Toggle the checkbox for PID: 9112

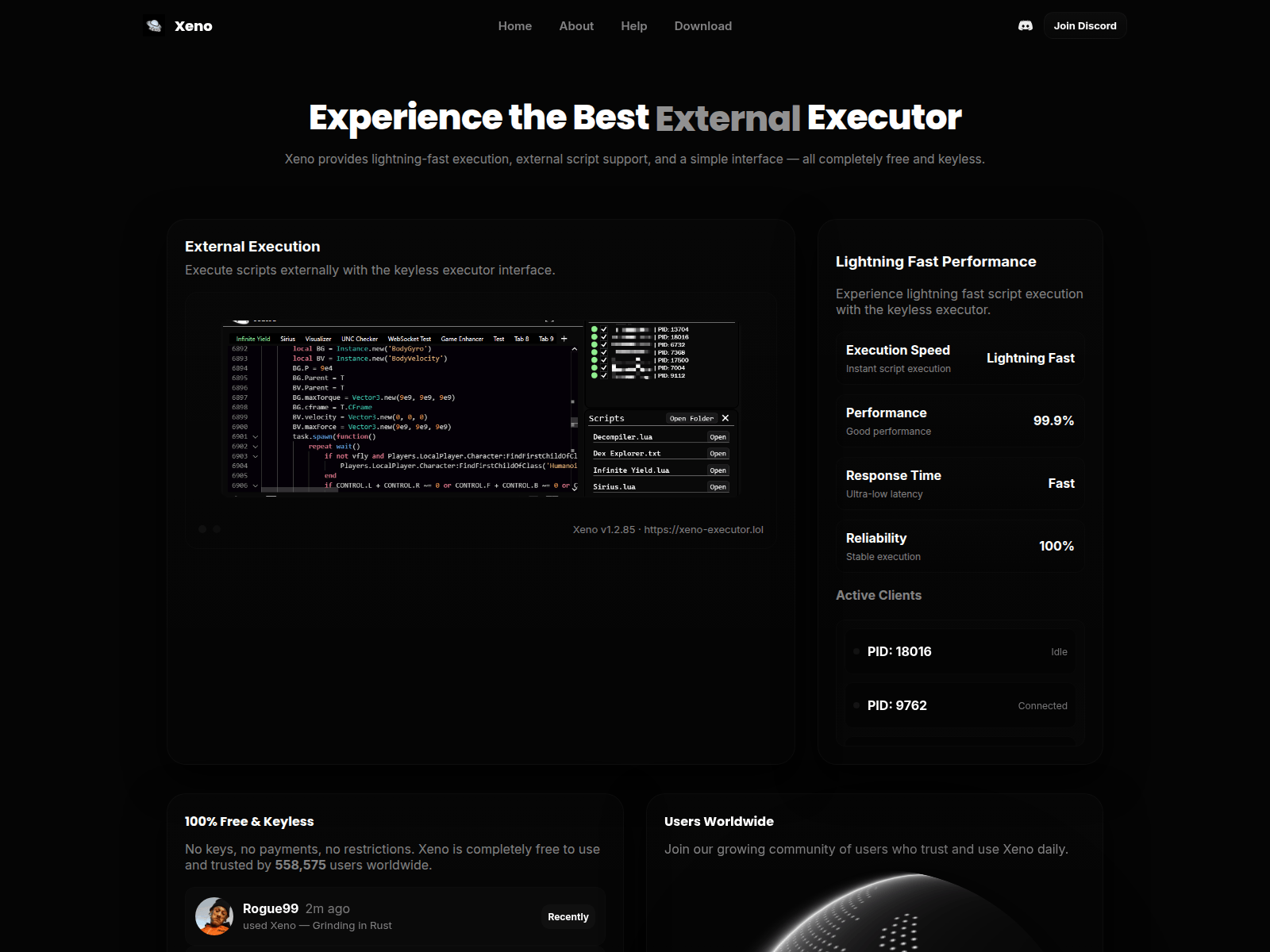click(x=604, y=375)
